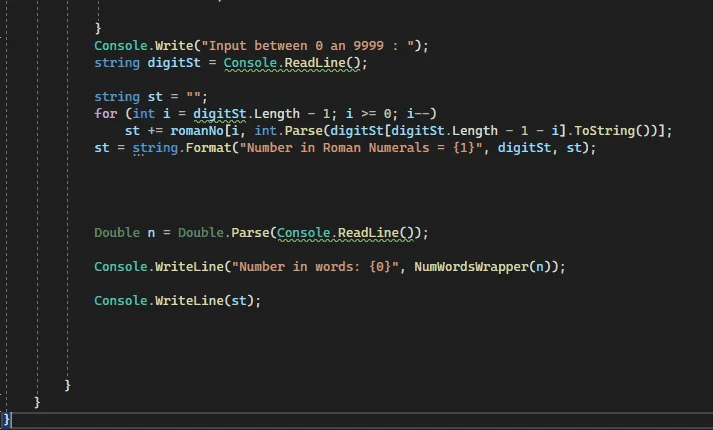Click the "i >= 0" loop condition
This screenshot has width=713, height=430.
tap(368, 114)
